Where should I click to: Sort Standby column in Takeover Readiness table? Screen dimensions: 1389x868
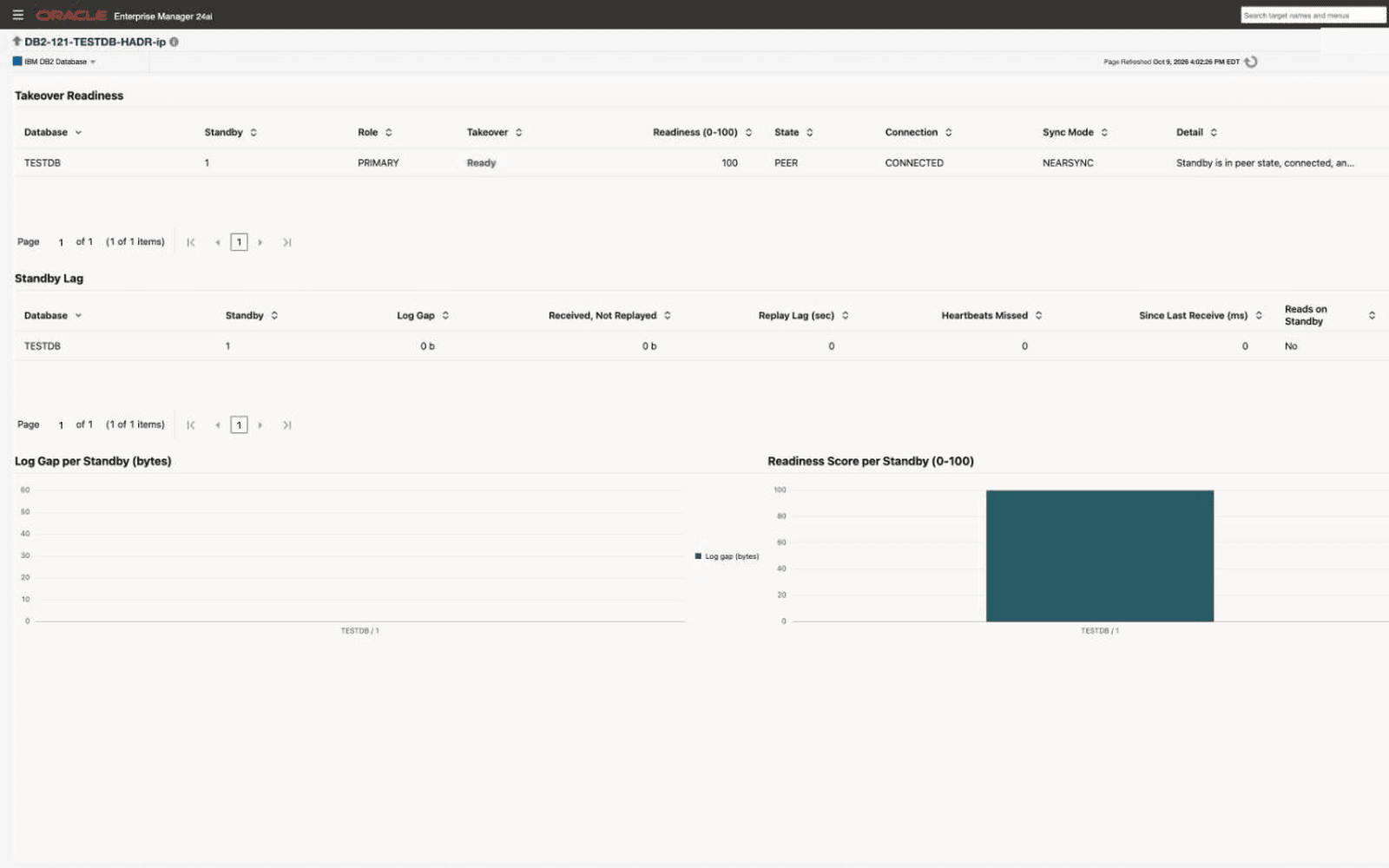[x=253, y=133]
